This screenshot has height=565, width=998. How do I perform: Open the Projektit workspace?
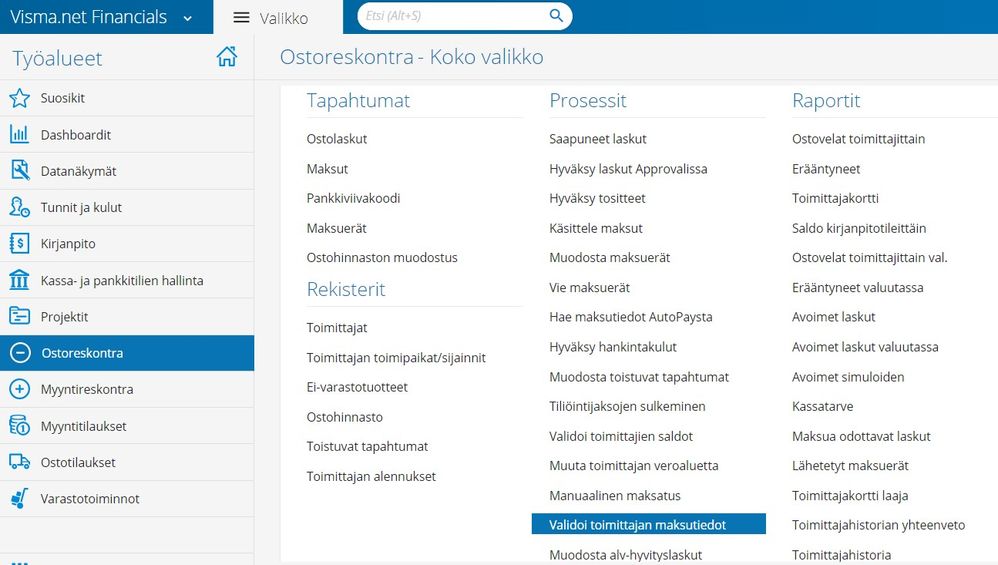(x=64, y=317)
